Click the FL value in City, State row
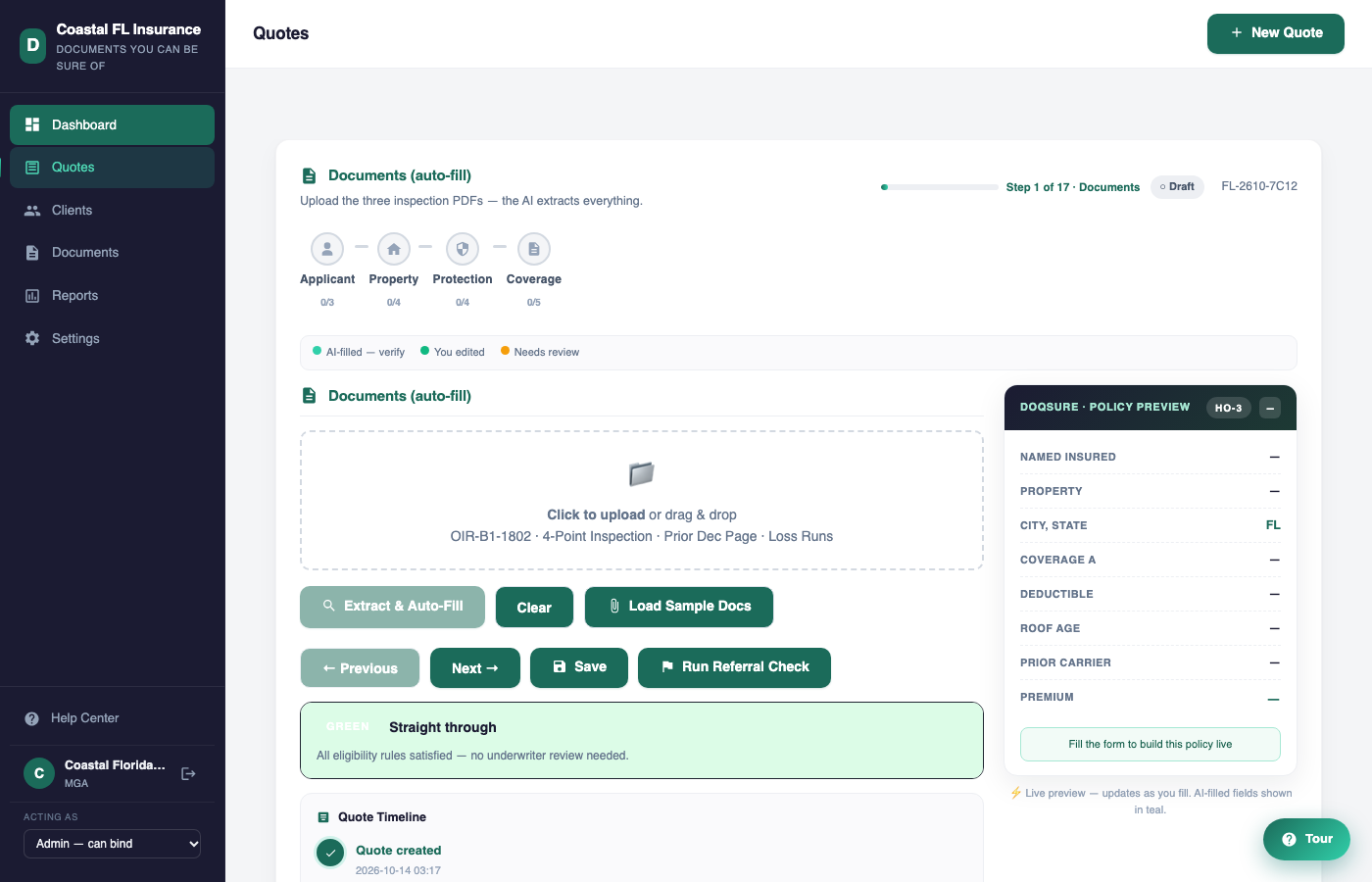Screen dimensions: 1372x882 point(1273,525)
